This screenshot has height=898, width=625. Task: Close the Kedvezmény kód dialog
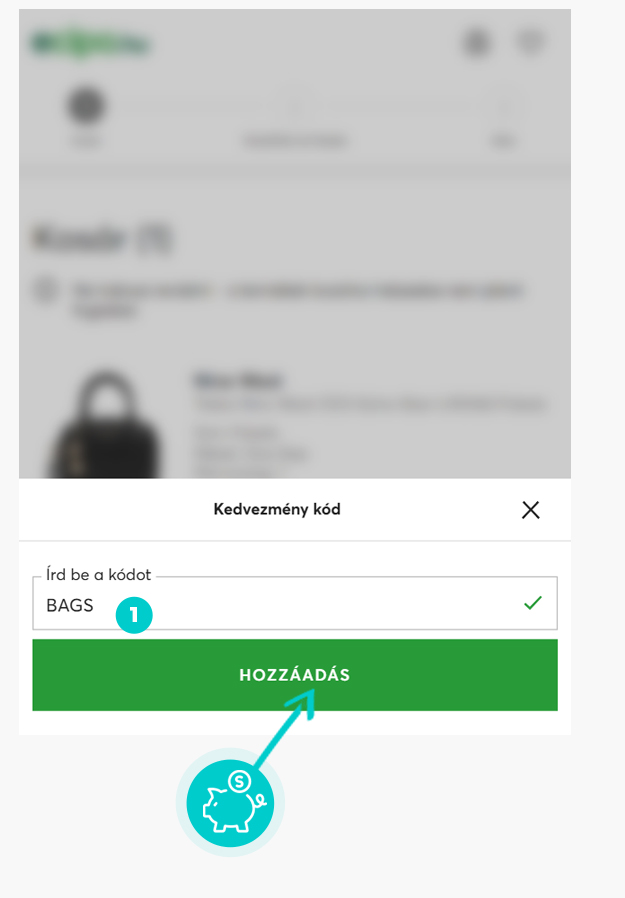[x=530, y=510]
